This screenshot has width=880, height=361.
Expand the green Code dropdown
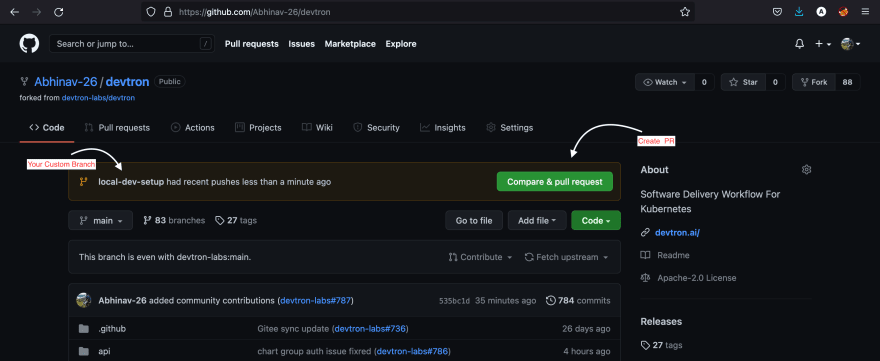(x=596, y=221)
